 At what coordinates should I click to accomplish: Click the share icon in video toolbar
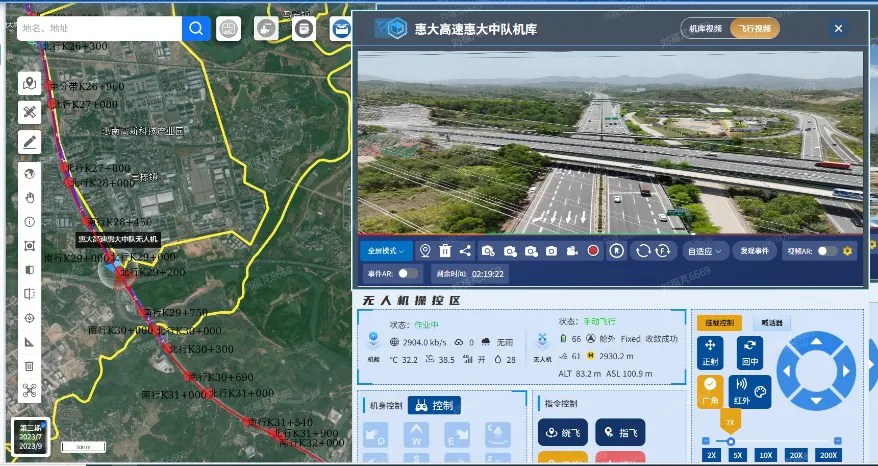pyautogui.click(x=465, y=250)
